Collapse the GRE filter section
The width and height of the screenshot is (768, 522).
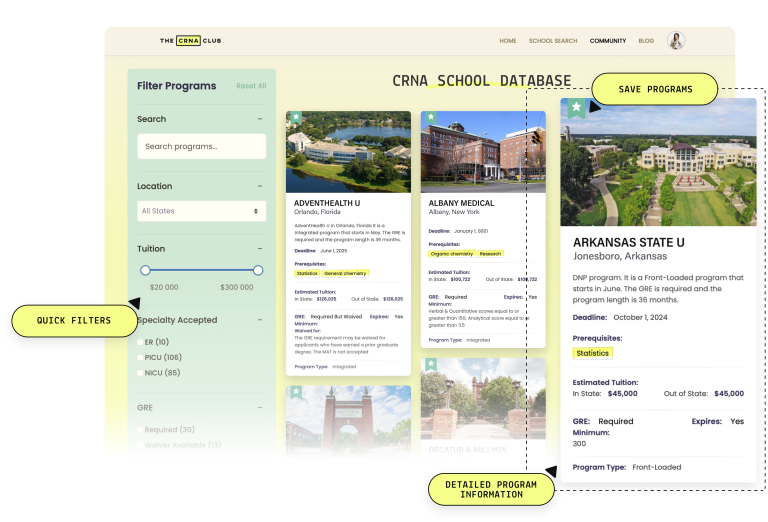(x=260, y=407)
